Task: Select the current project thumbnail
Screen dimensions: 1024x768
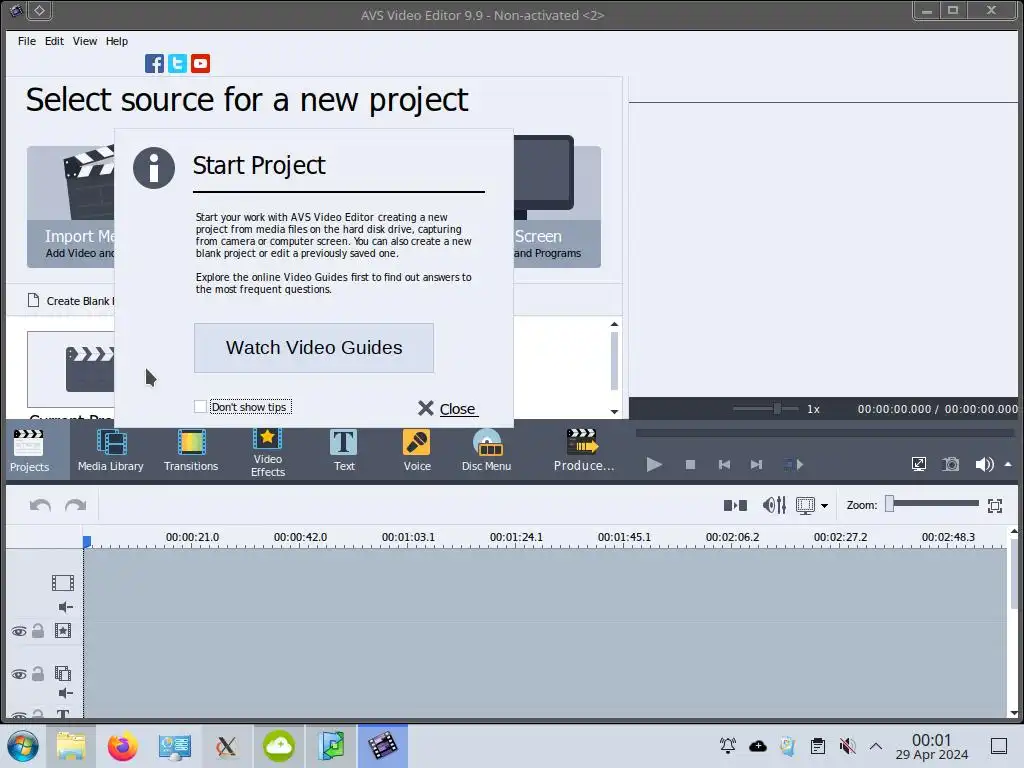Action: point(71,369)
